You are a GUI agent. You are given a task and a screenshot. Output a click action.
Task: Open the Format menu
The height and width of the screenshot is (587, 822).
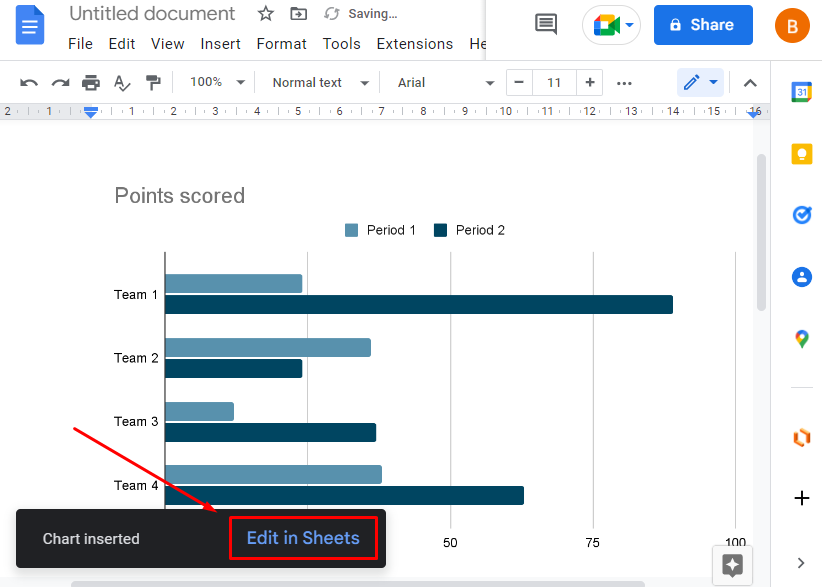281,44
